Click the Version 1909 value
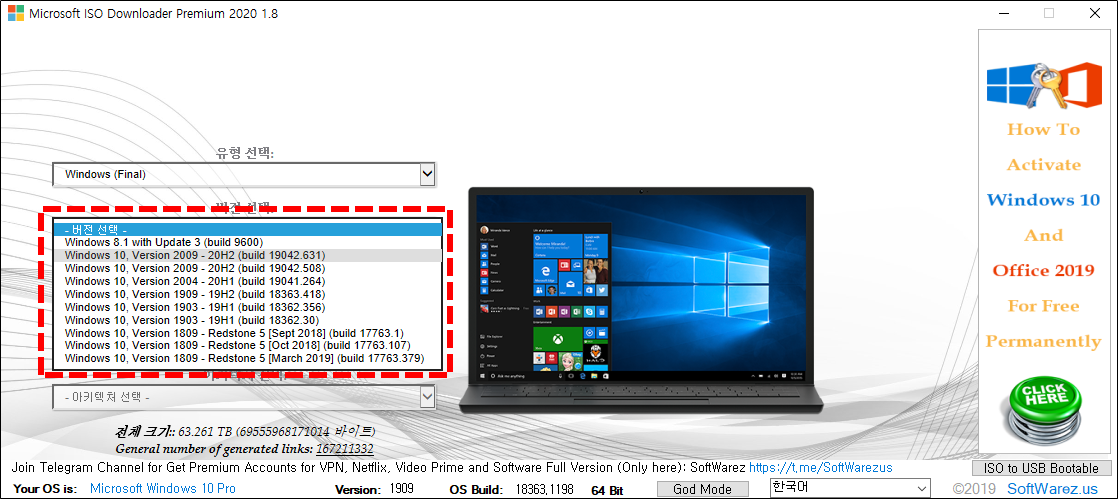1118x499 pixels. point(401,490)
